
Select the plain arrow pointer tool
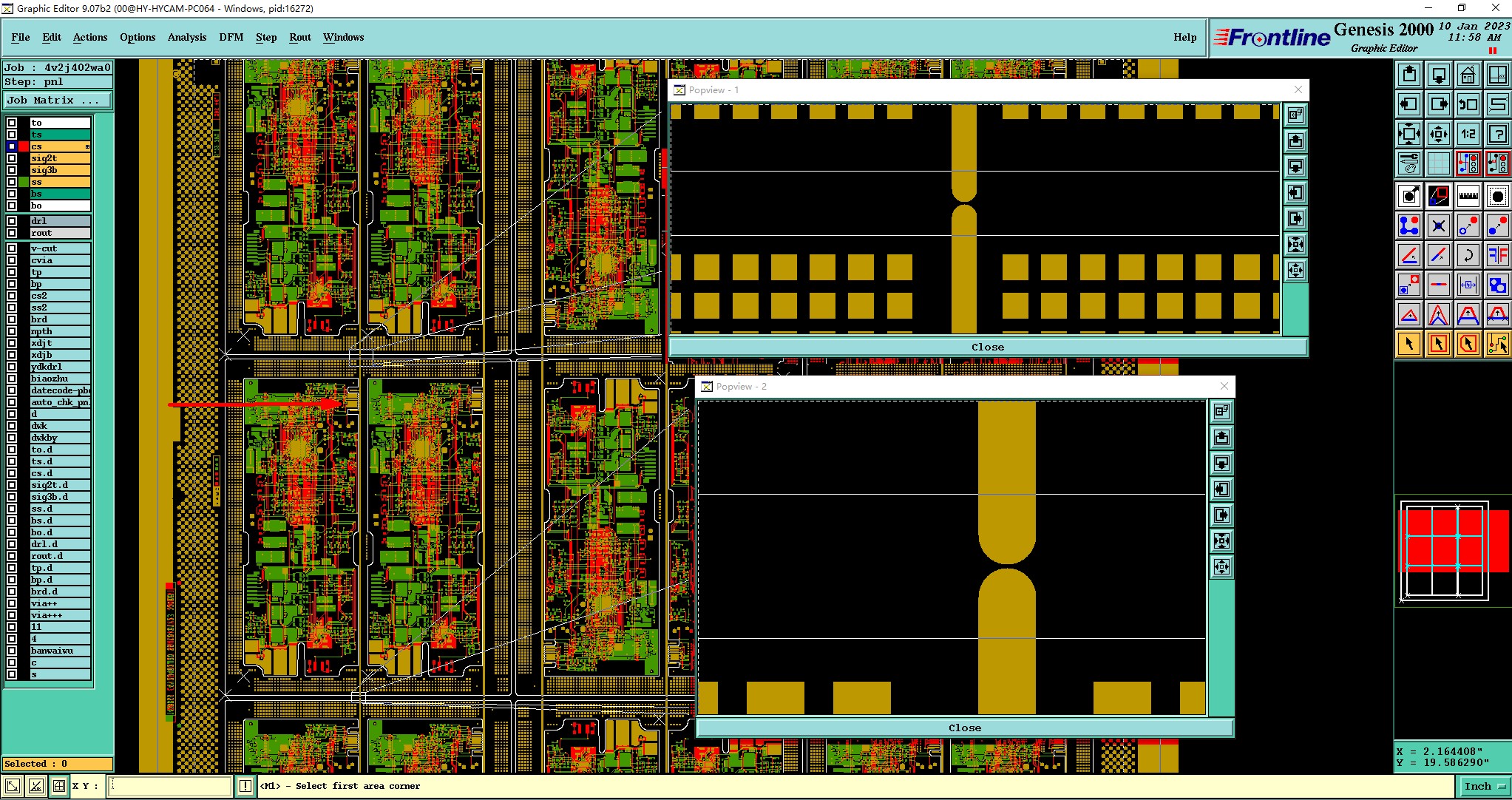pos(1409,344)
